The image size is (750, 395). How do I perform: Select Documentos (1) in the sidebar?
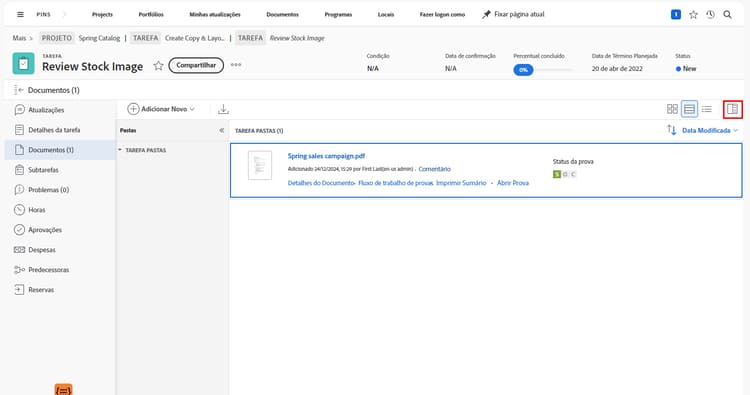click(60, 150)
